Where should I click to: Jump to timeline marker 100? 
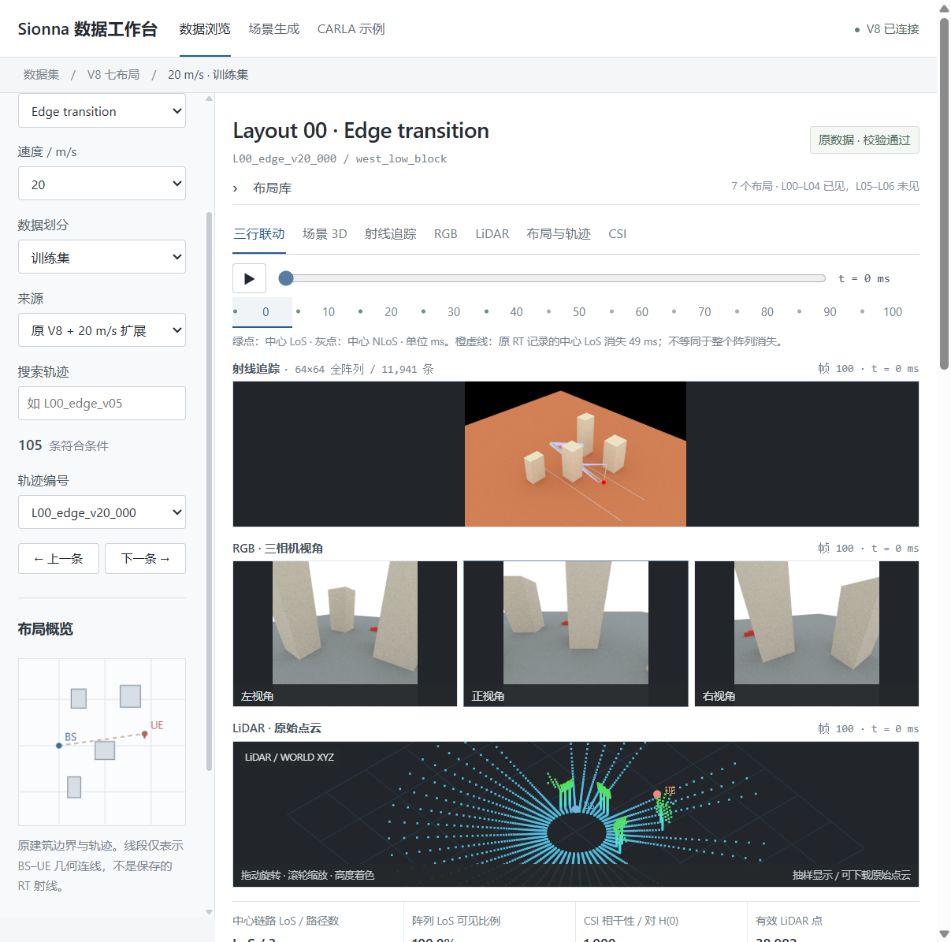[892, 312]
